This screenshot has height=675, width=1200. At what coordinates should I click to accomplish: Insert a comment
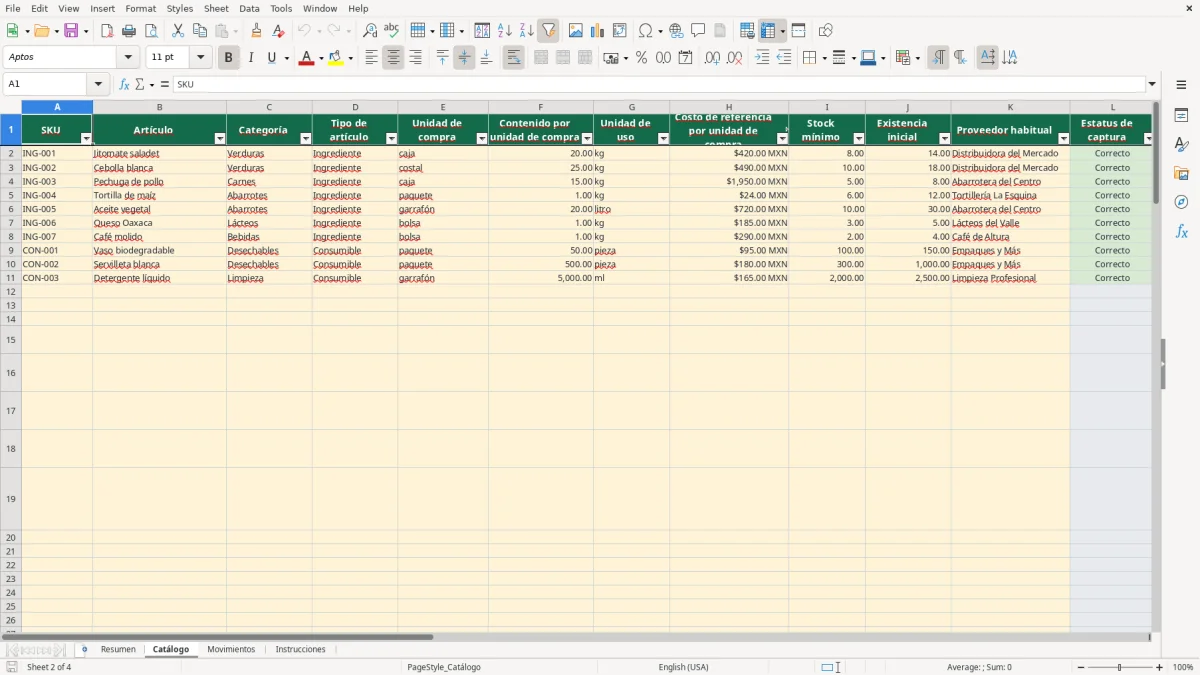coord(698,31)
